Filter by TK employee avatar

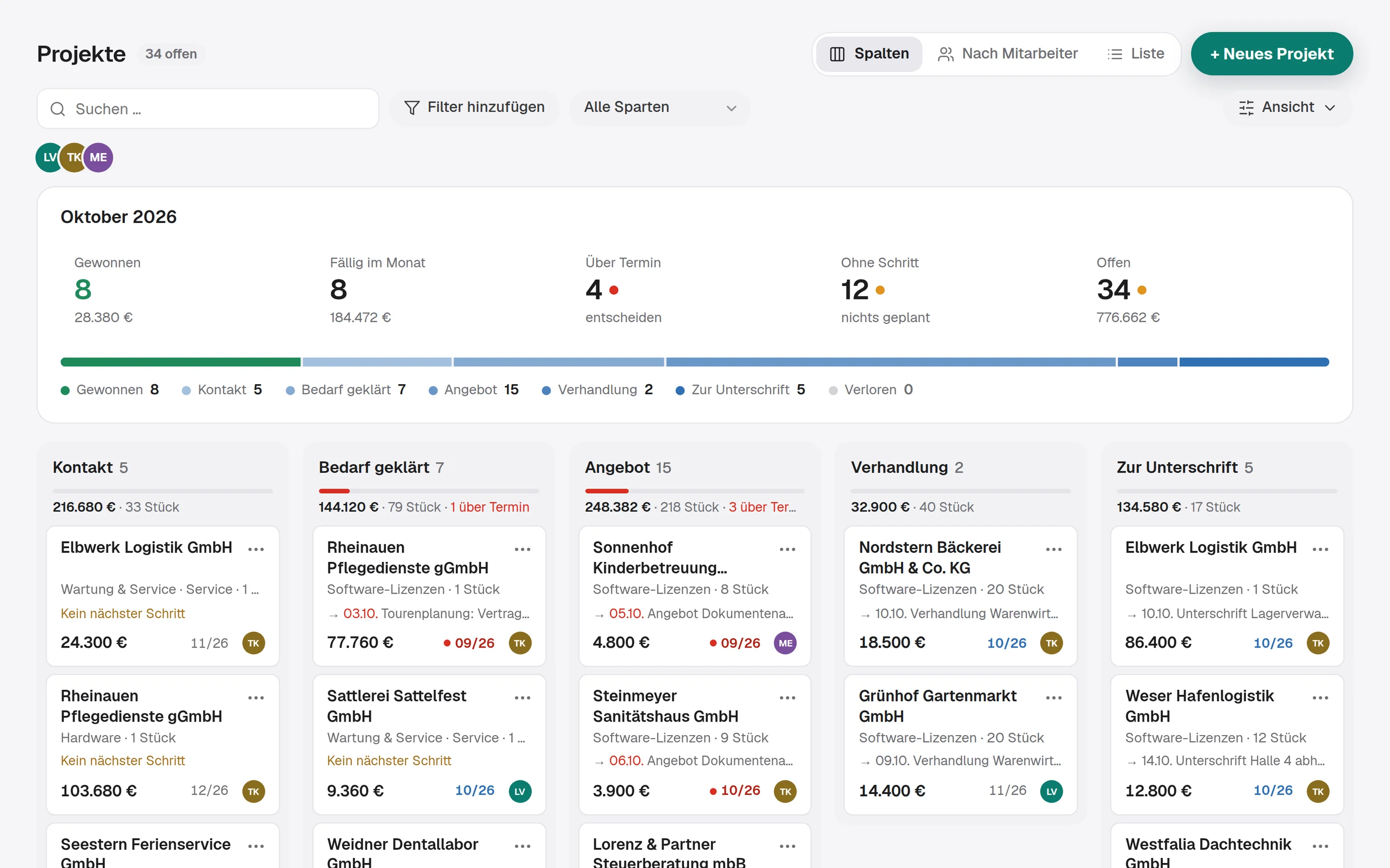[x=73, y=157]
